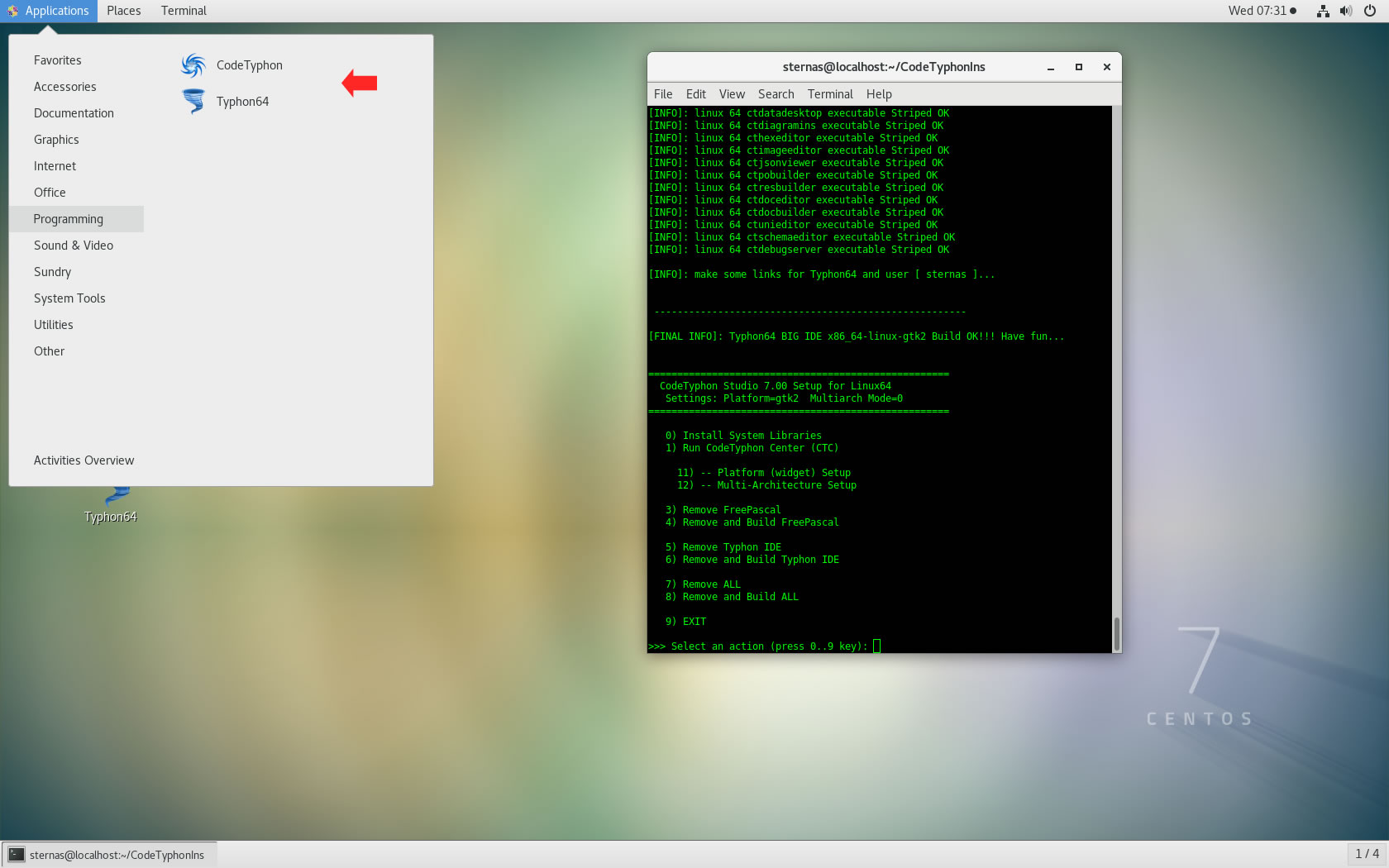Open the terminal window's Help menu

(879, 94)
